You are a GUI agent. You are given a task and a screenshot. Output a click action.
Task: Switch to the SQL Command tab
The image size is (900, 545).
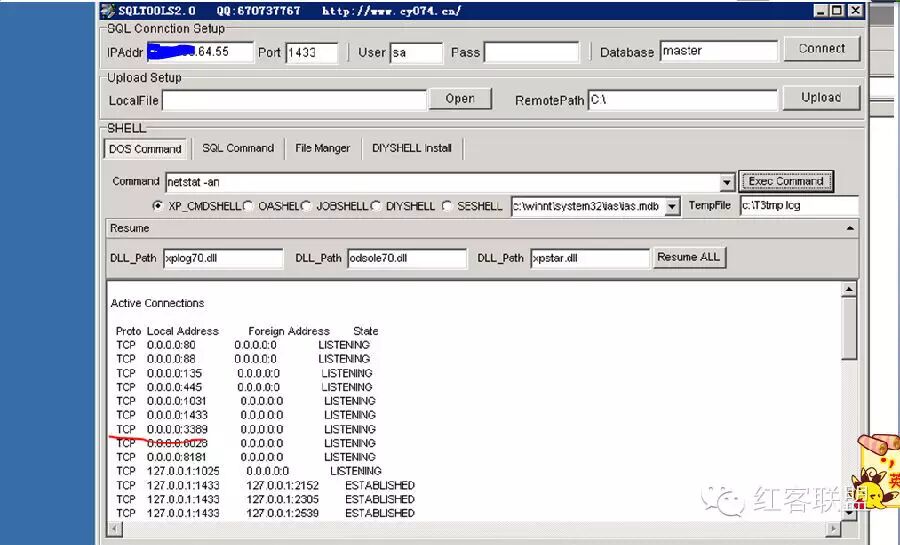coord(238,148)
